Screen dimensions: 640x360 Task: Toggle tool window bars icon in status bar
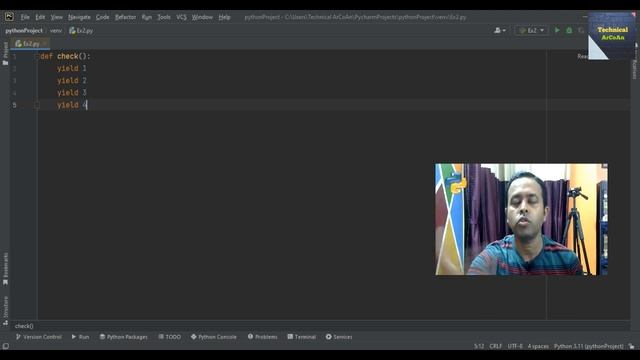tap(6, 346)
